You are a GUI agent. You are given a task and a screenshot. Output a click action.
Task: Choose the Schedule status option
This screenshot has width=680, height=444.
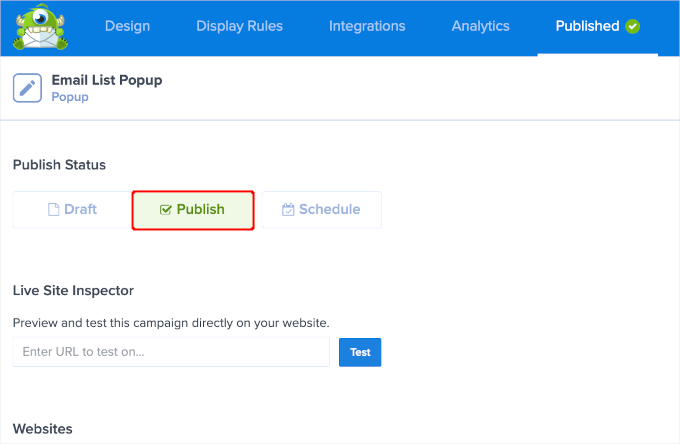click(x=321, y=210)
